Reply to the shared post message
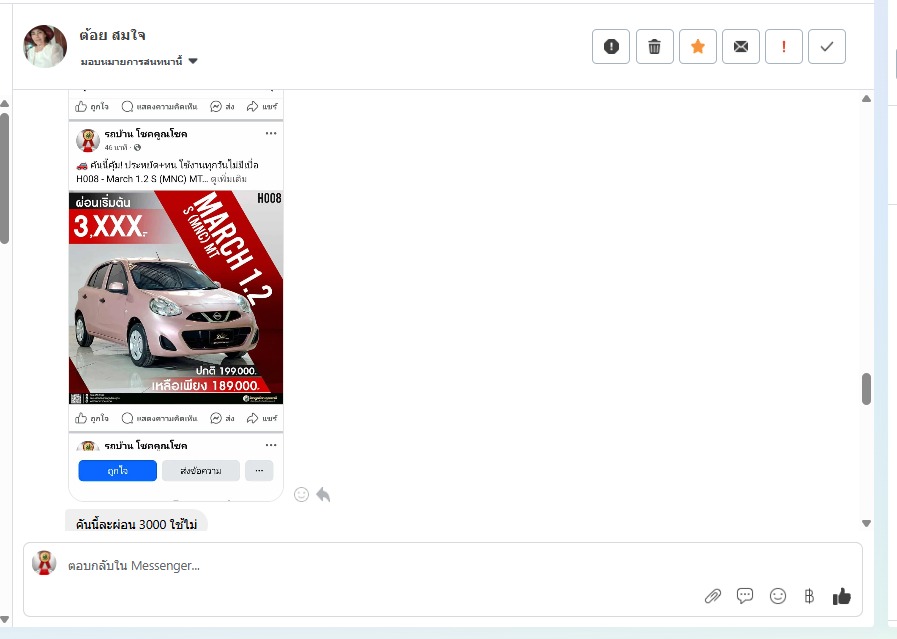 pyautogui.click(x=323, y=494)
